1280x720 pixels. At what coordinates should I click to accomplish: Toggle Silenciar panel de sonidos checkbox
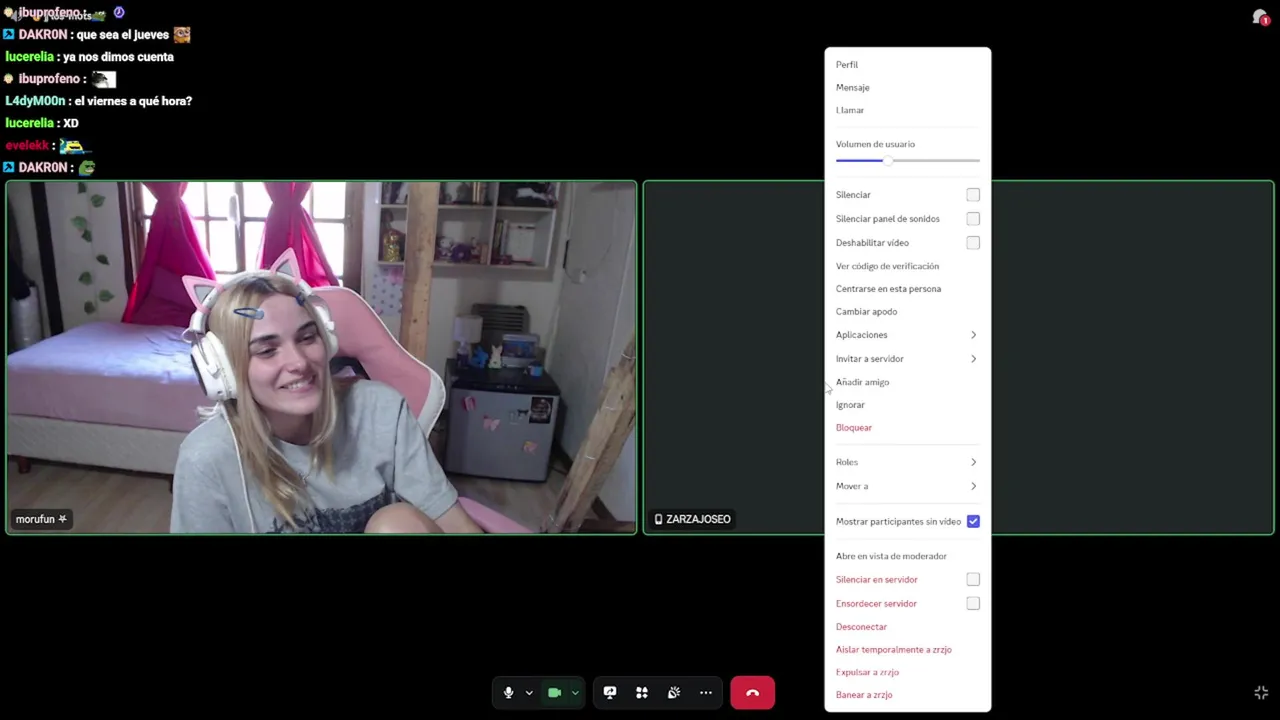[973, 219]
